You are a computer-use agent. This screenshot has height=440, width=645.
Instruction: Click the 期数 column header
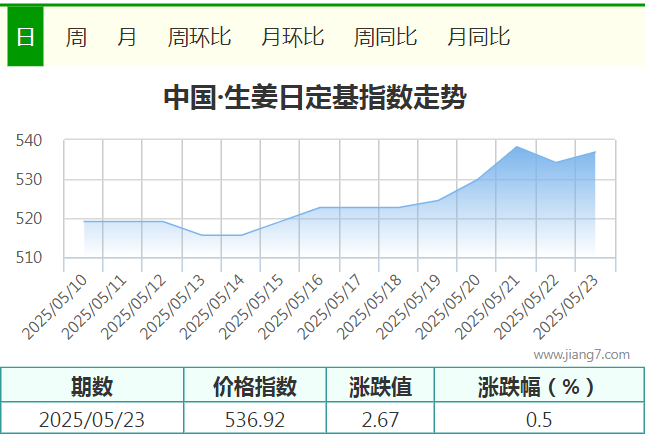(x=92, y=386)
